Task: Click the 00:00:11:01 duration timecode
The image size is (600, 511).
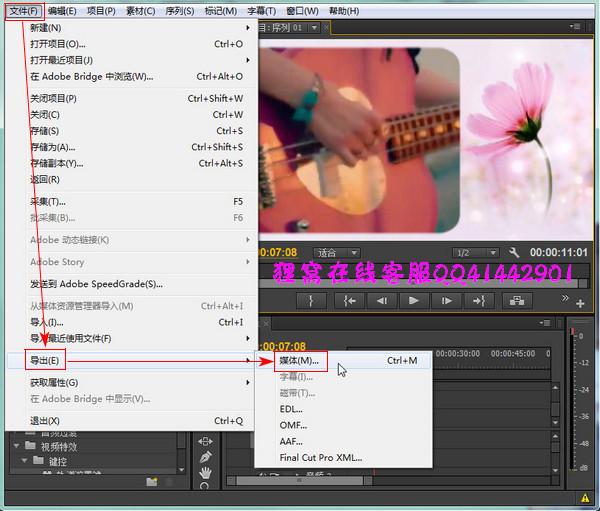Action: pos(558,252)
